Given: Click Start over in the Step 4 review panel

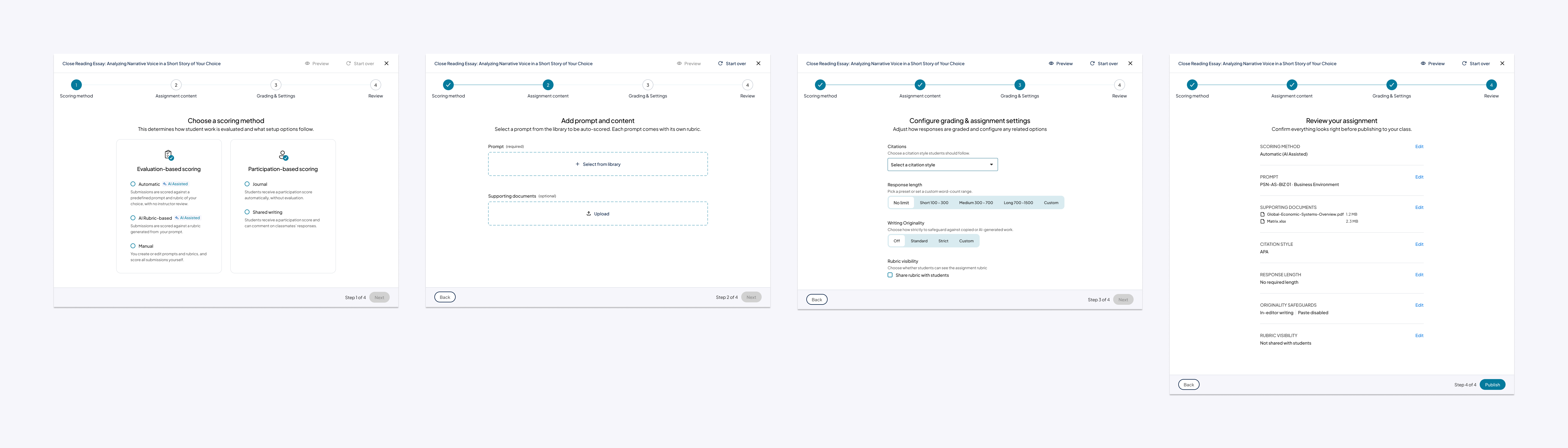Looking at the screenshot, I should click(1475, 63).
